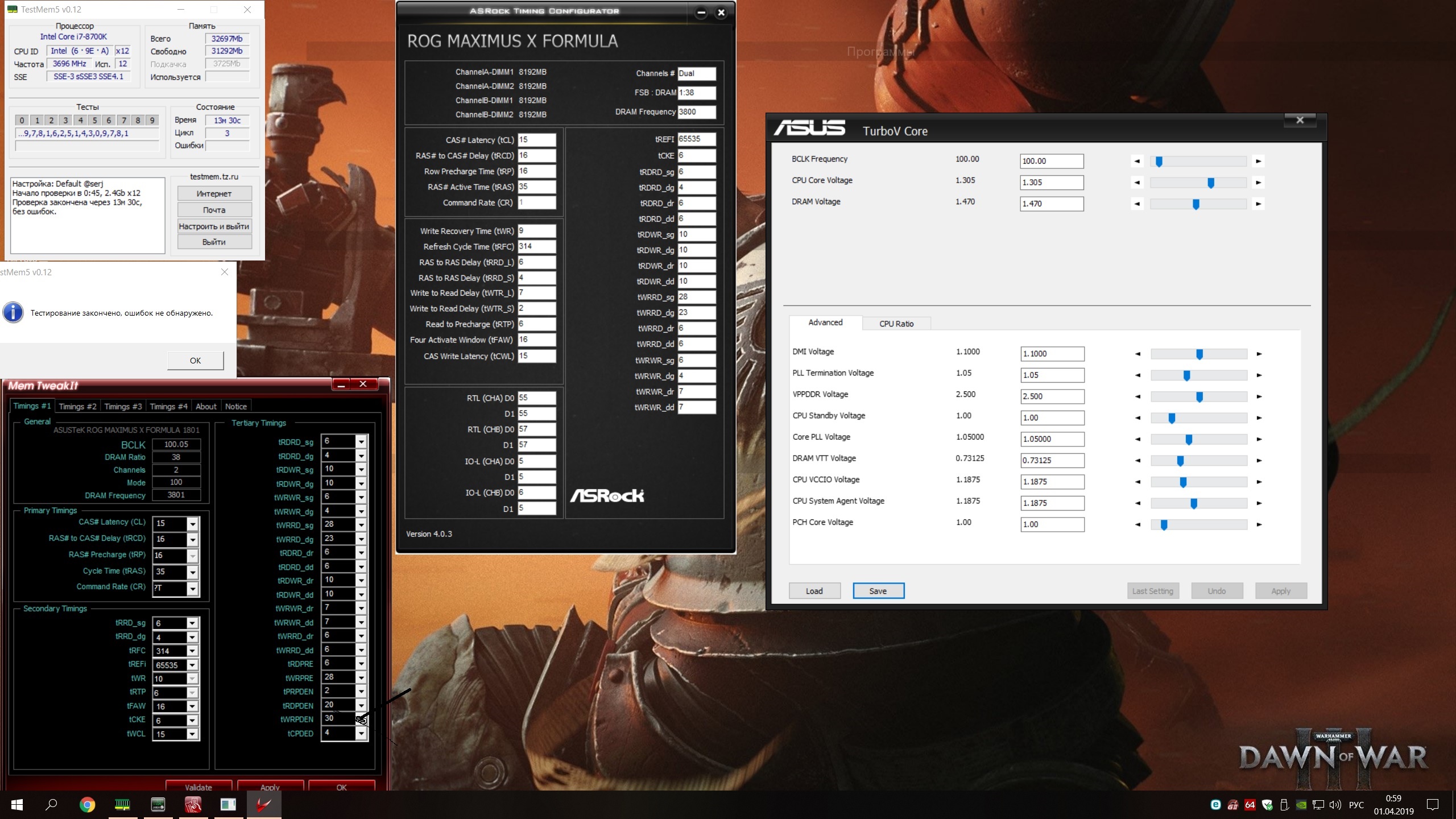Viewport: 1456px width, 819px height.
Task: Click the DRAM Voltage input field
Action: coord(1051,204)
